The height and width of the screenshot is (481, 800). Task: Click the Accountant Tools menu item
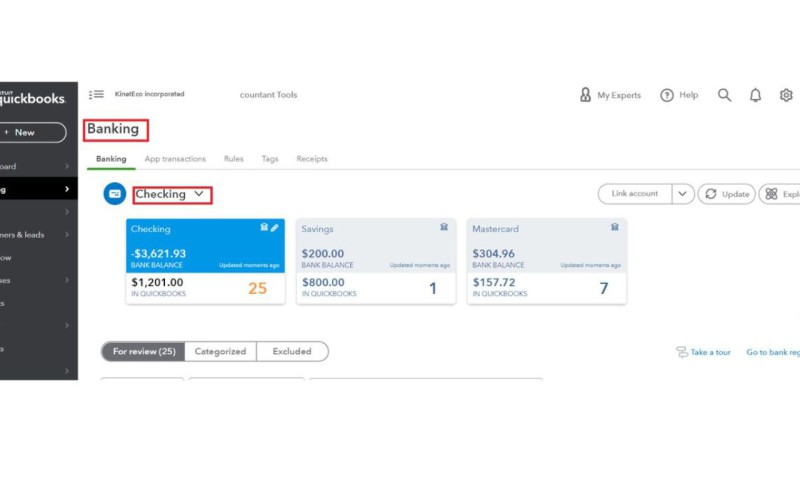pos(268,95)
